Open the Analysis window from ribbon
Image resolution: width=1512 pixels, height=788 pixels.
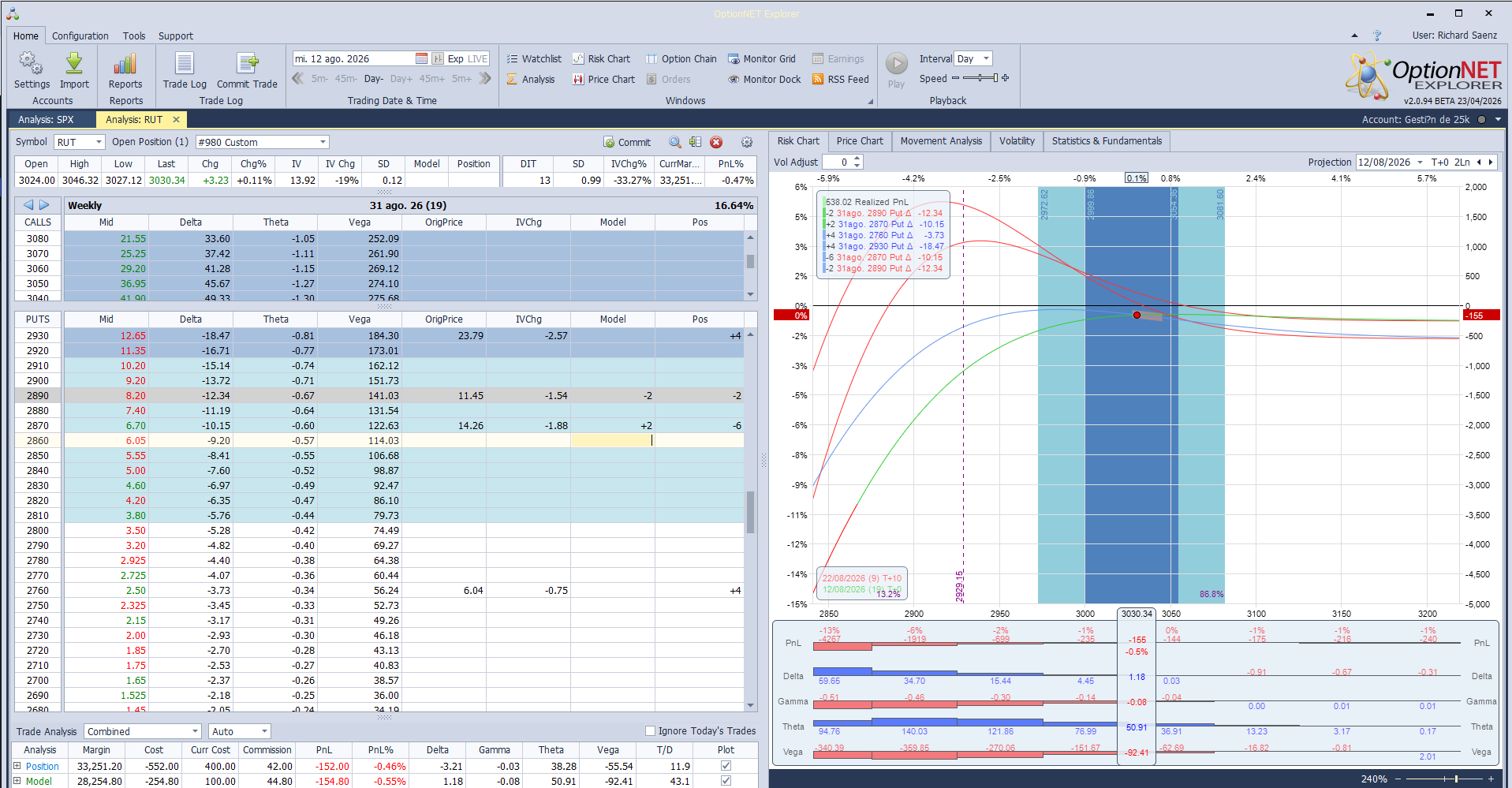531,79
